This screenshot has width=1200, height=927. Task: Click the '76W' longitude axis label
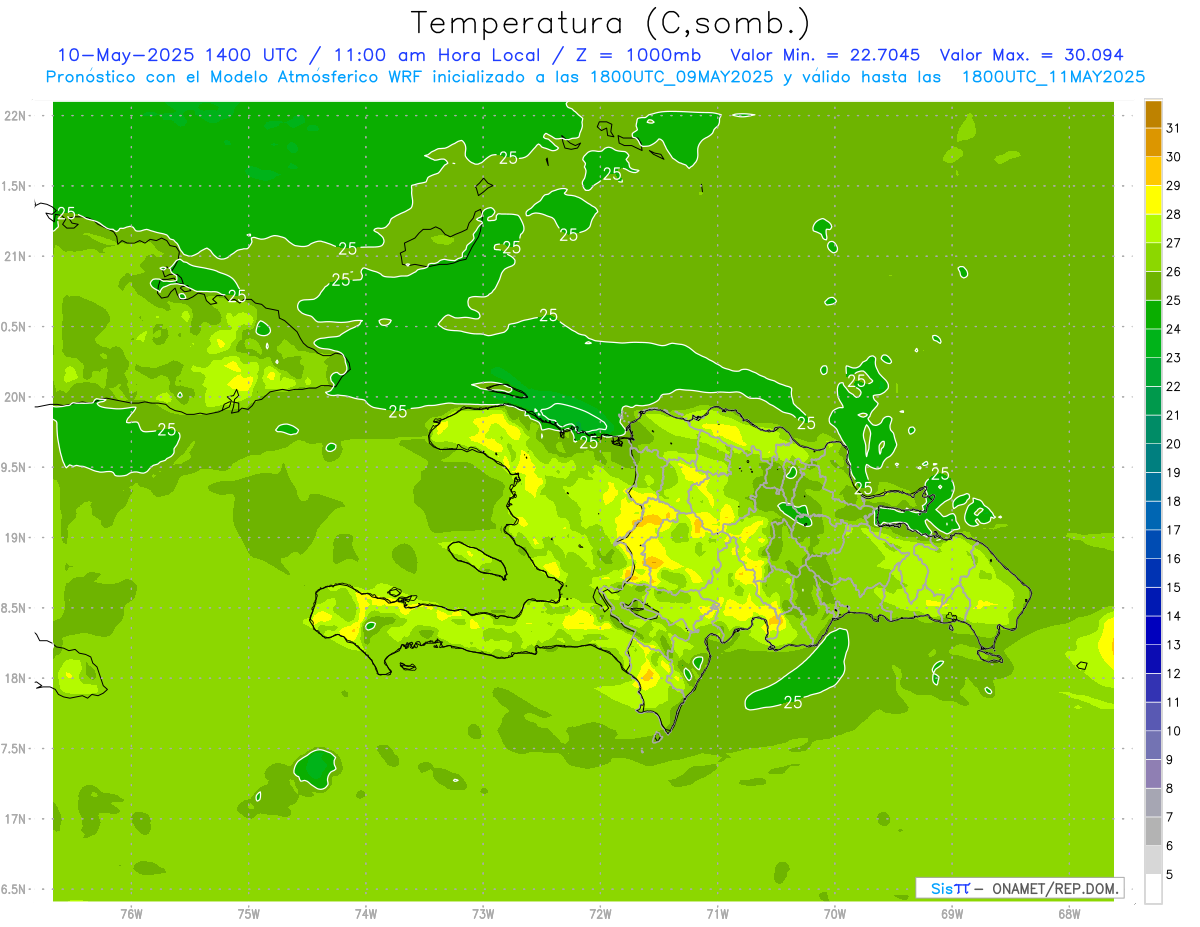coord(131,914)
